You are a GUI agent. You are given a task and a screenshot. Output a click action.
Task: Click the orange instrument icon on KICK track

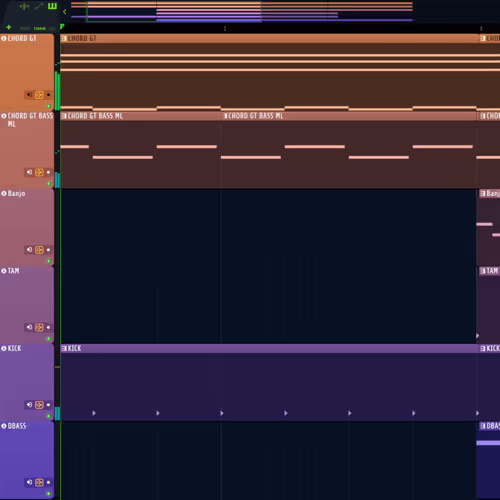39,405
